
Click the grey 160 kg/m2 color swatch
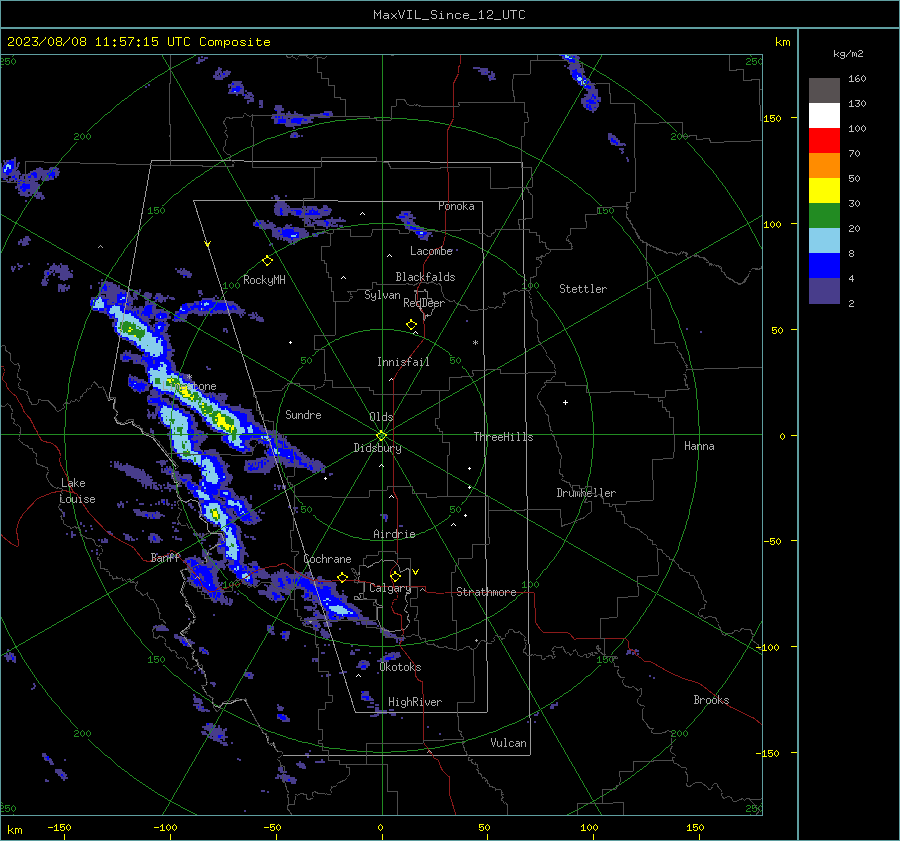coord(824,91)
